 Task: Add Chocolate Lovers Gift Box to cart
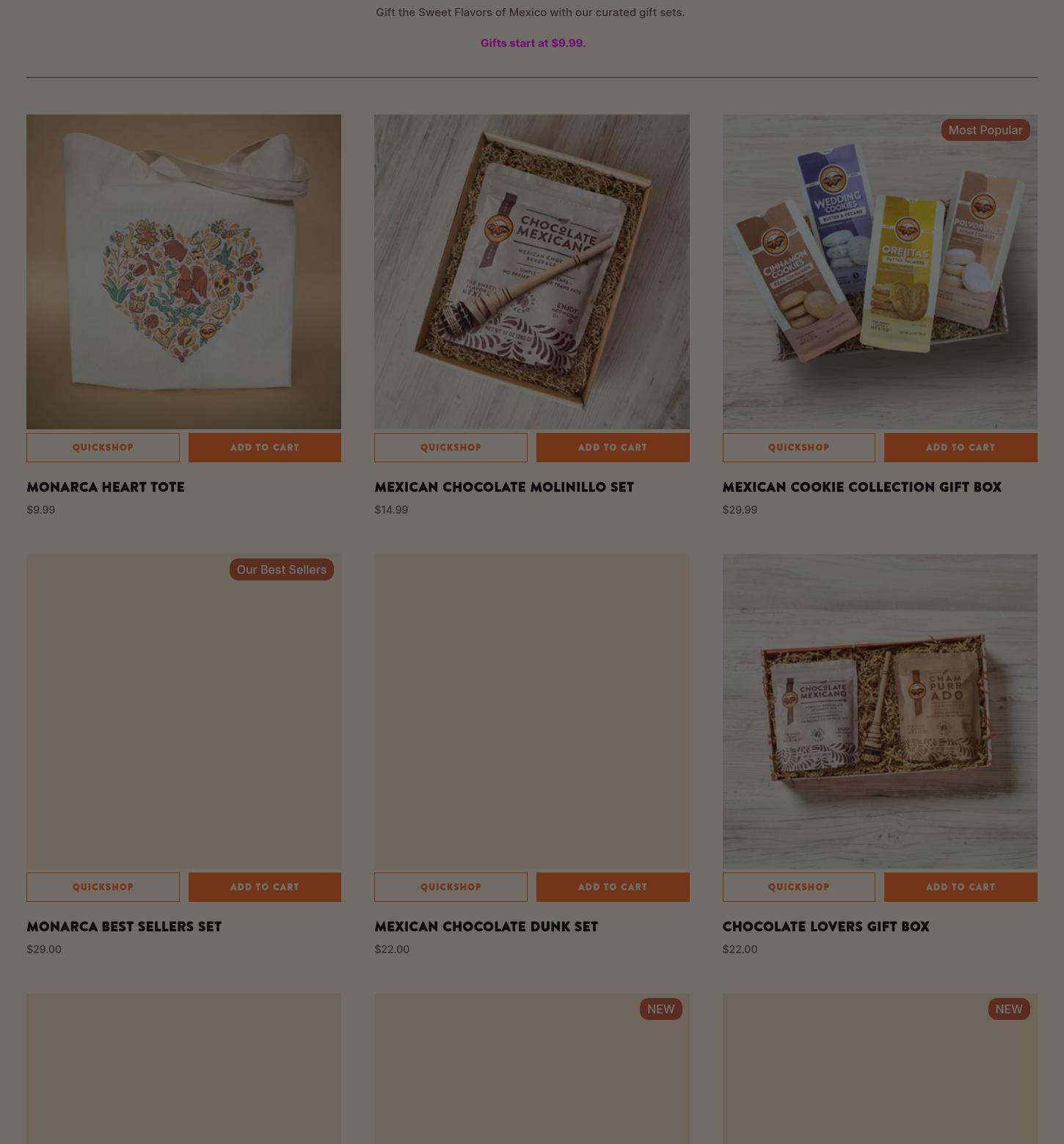point(961,887)
